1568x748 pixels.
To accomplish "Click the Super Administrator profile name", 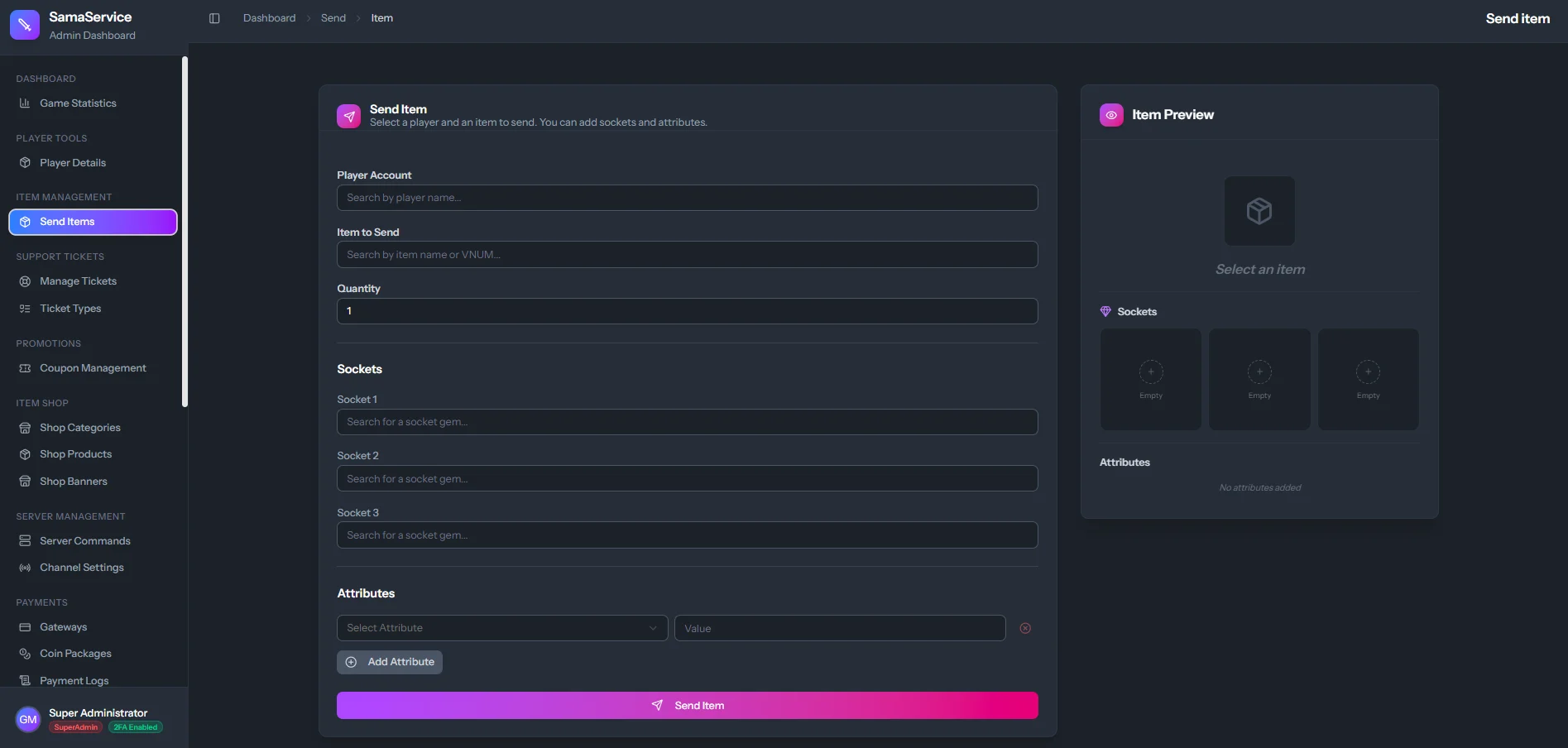I will click(x=98, y=713).
